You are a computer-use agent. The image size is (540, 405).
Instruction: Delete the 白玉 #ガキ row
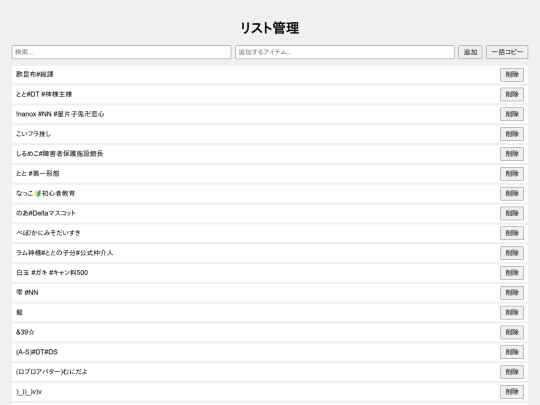pyautogui.click(x=512, y=273)
